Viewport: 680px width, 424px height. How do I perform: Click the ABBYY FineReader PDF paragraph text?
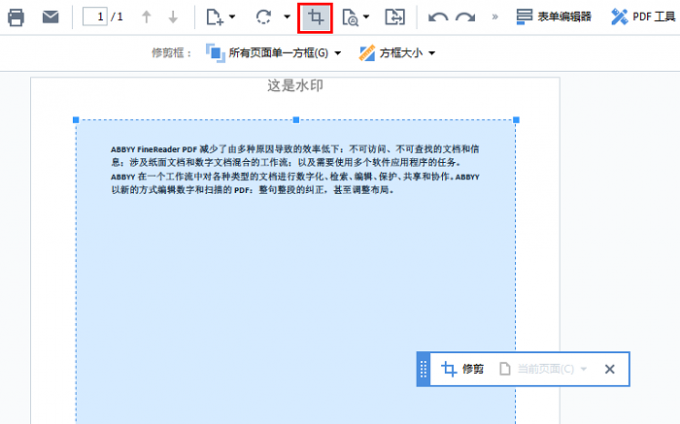(295, 169)
